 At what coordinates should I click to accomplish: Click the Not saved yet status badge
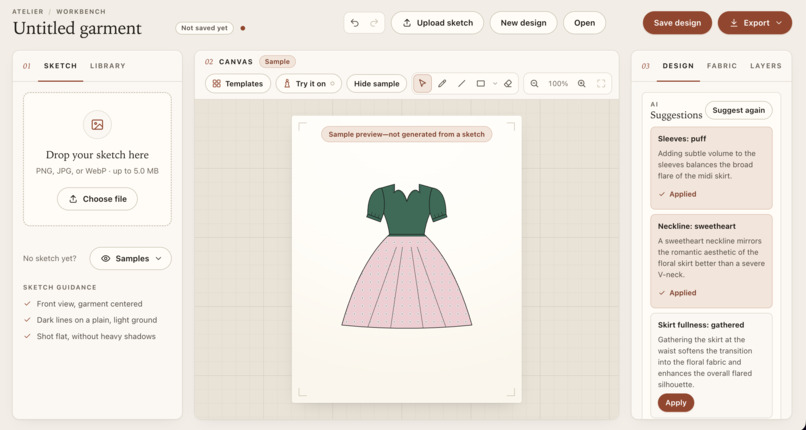pos(204,28)
